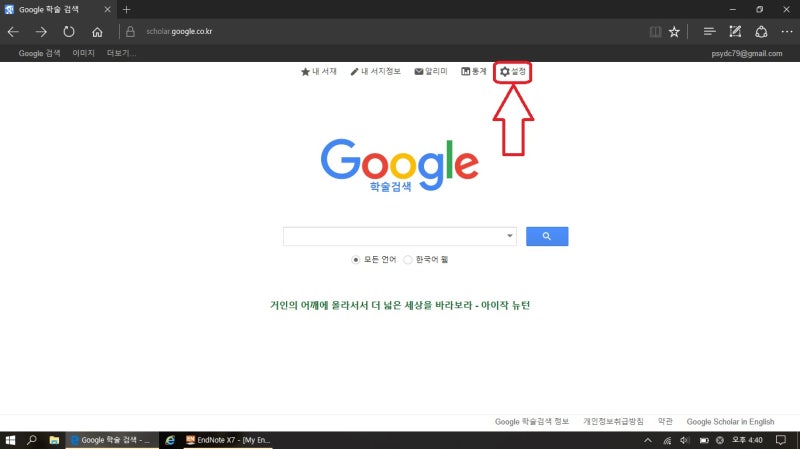Image resolution: width=800 pixels, height=449 pixels.
Task: Expand 더보기 menu in top bar
Action: tap(121, 53)
